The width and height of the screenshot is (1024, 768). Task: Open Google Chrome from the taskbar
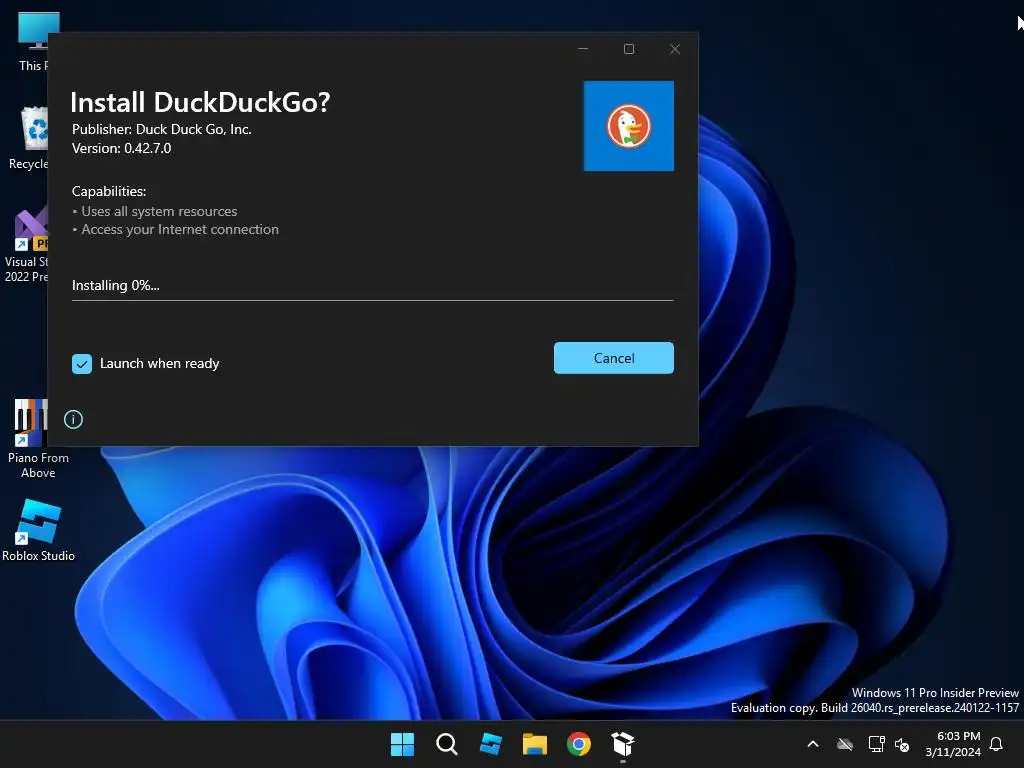tap(579, 744)
